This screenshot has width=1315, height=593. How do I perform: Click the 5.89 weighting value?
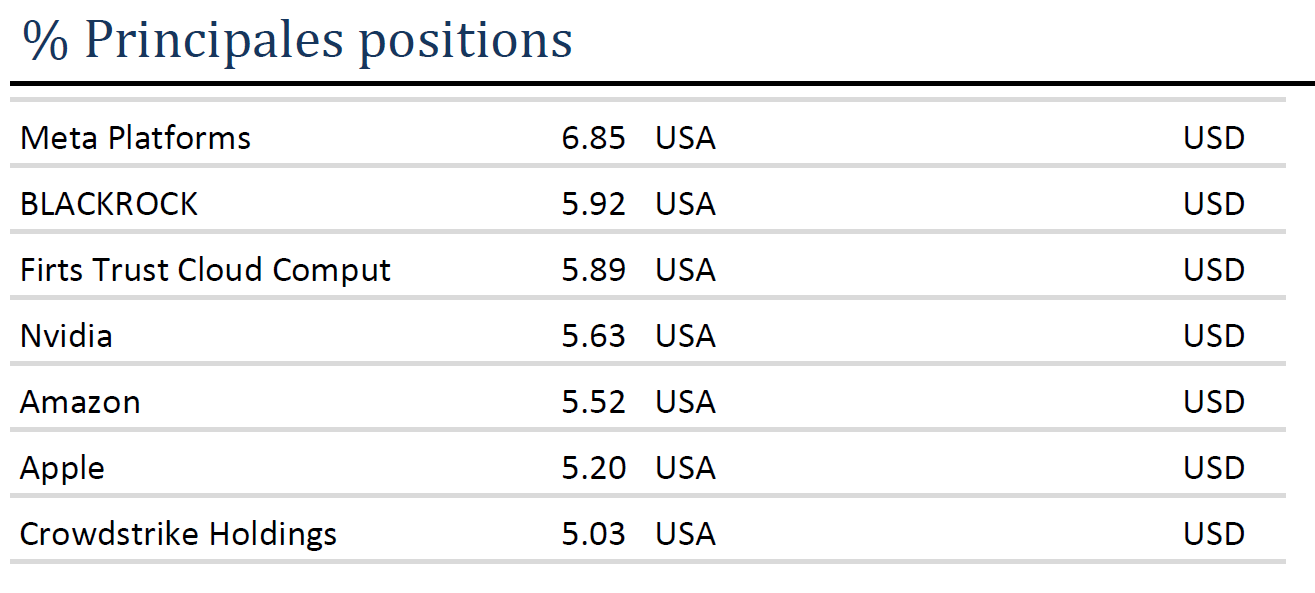[x=594, y=269]
